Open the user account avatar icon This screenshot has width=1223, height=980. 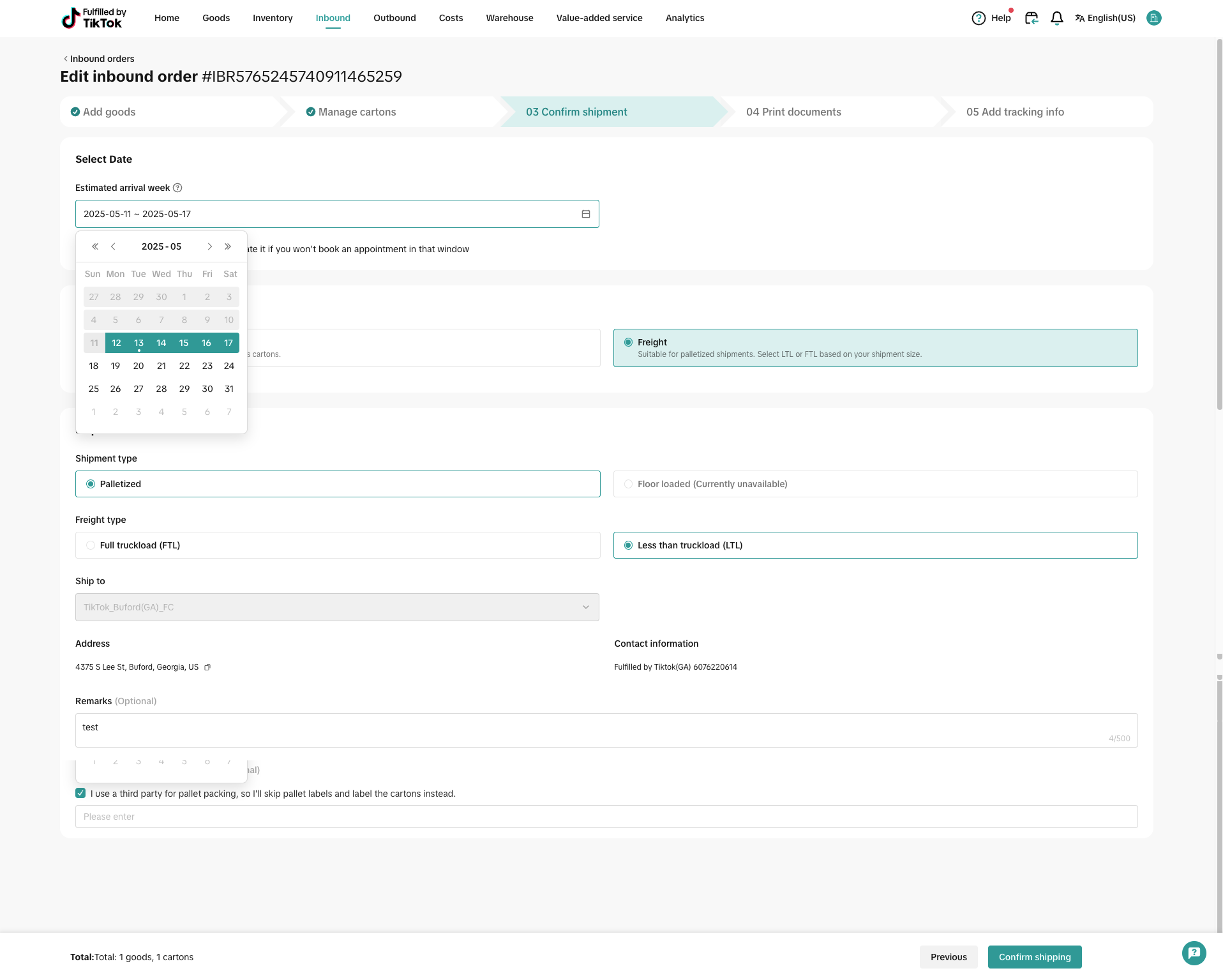tap(1153, 19)
